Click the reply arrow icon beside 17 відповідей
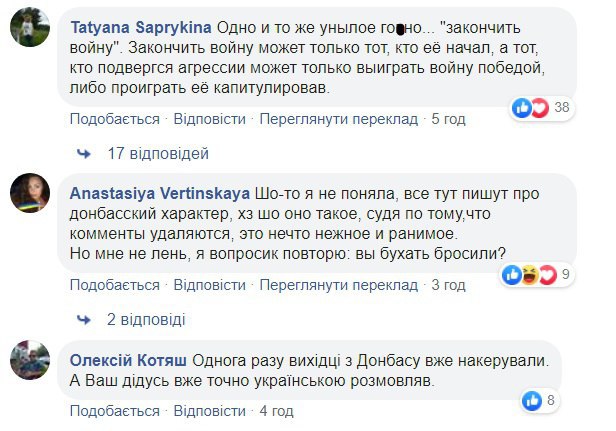 85,154
